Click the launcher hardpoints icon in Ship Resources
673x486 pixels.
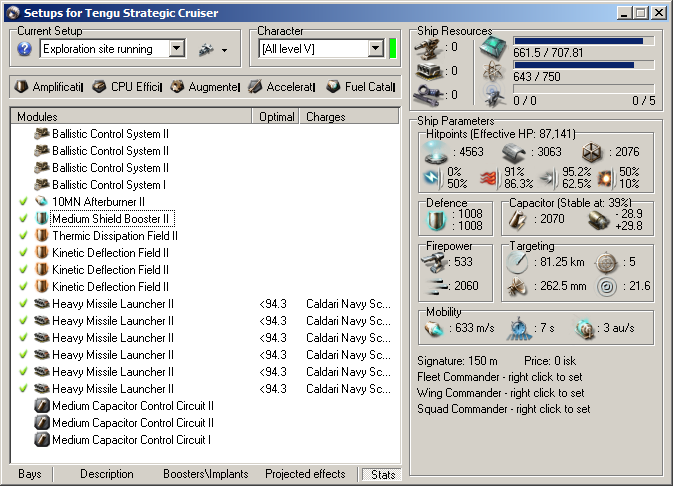point(427,70)
